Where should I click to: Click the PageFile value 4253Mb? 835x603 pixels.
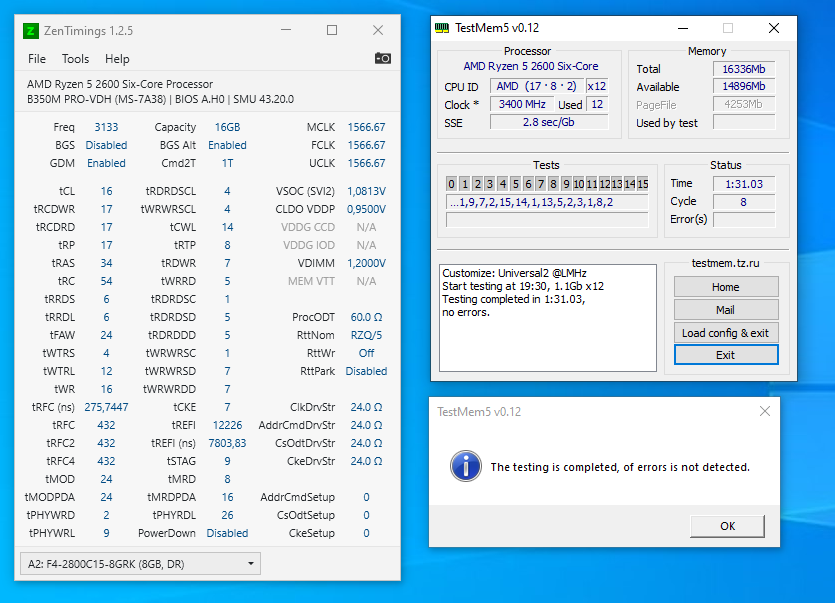pos(744,104)
